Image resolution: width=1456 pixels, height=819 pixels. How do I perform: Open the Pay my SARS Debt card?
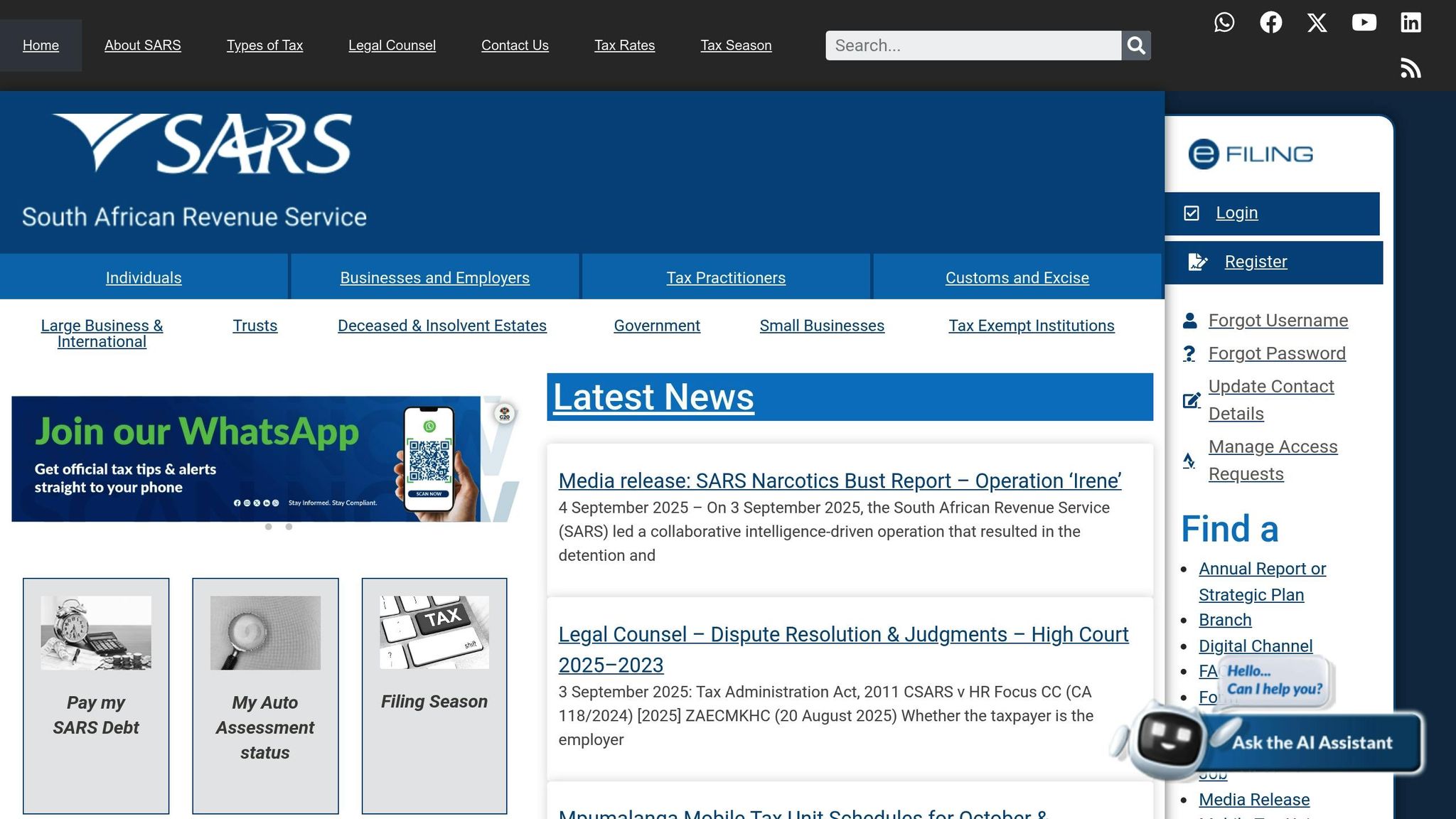point(96,695)
